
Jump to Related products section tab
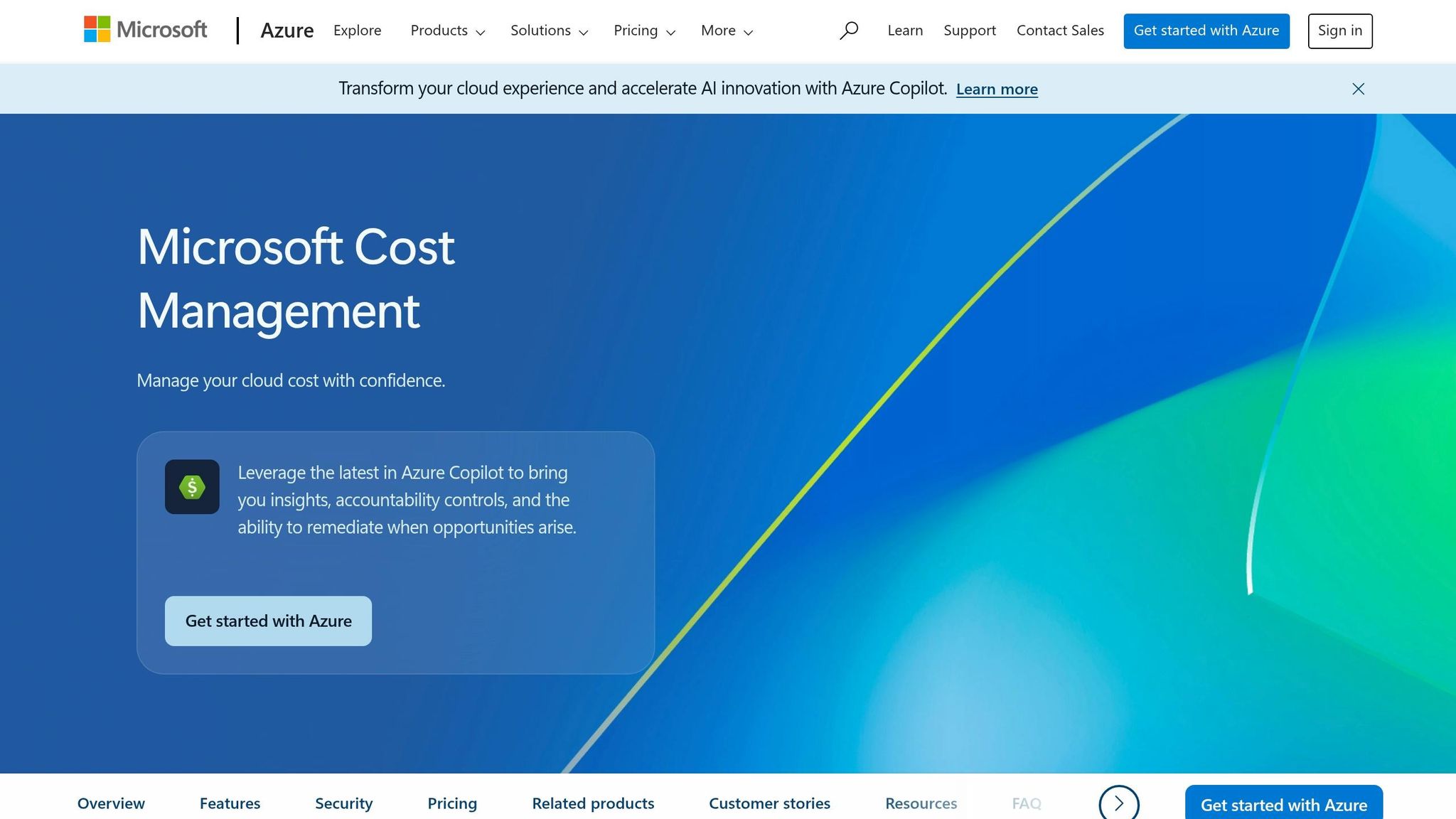tap(593, 803)
